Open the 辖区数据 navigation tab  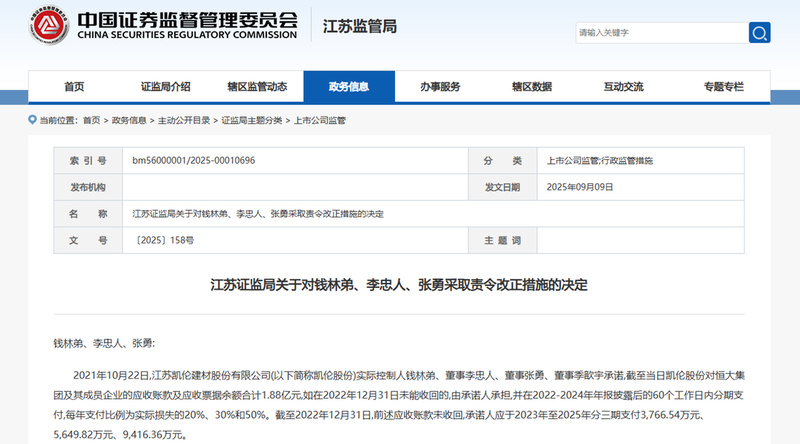coord(532,87)
